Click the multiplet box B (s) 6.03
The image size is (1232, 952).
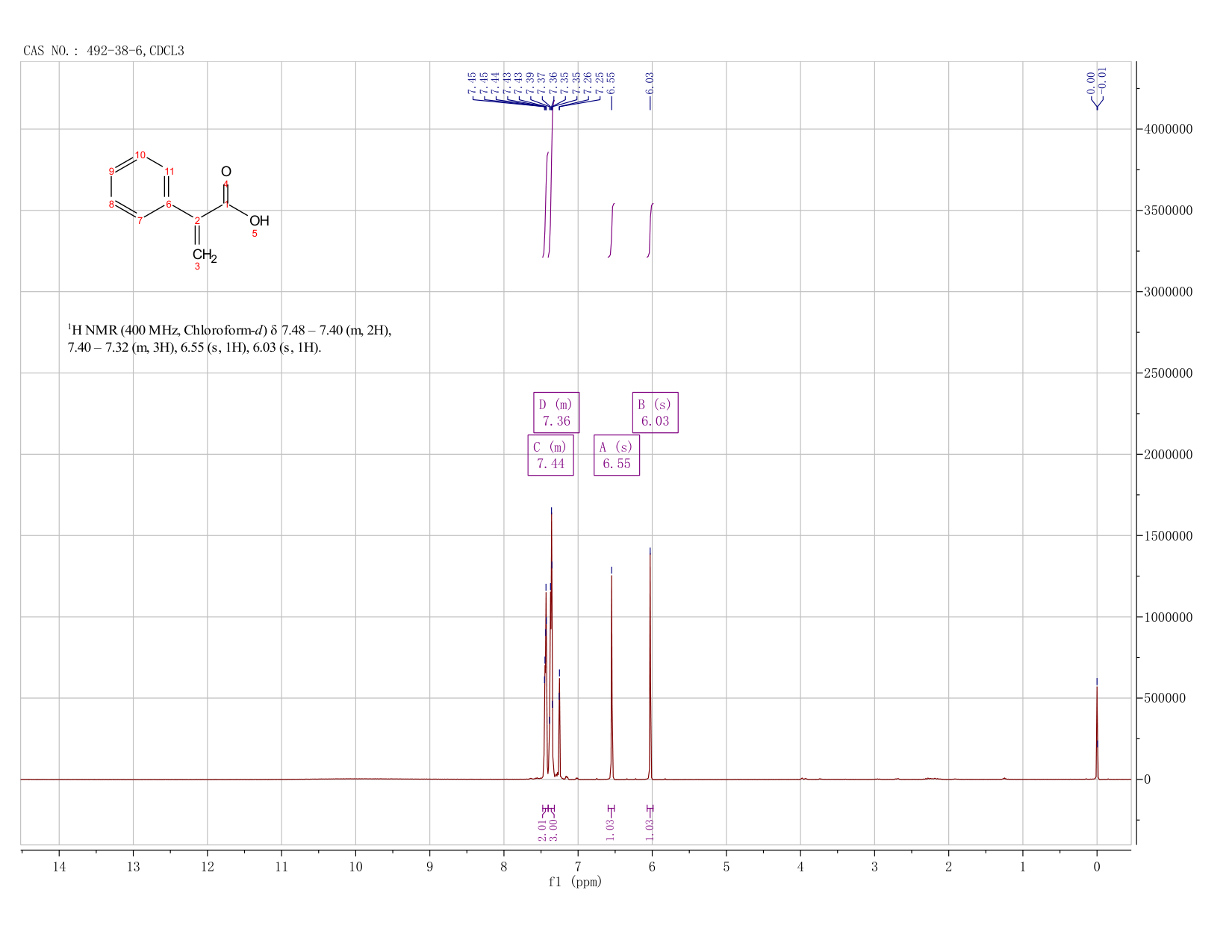click(x=656, y=412)
